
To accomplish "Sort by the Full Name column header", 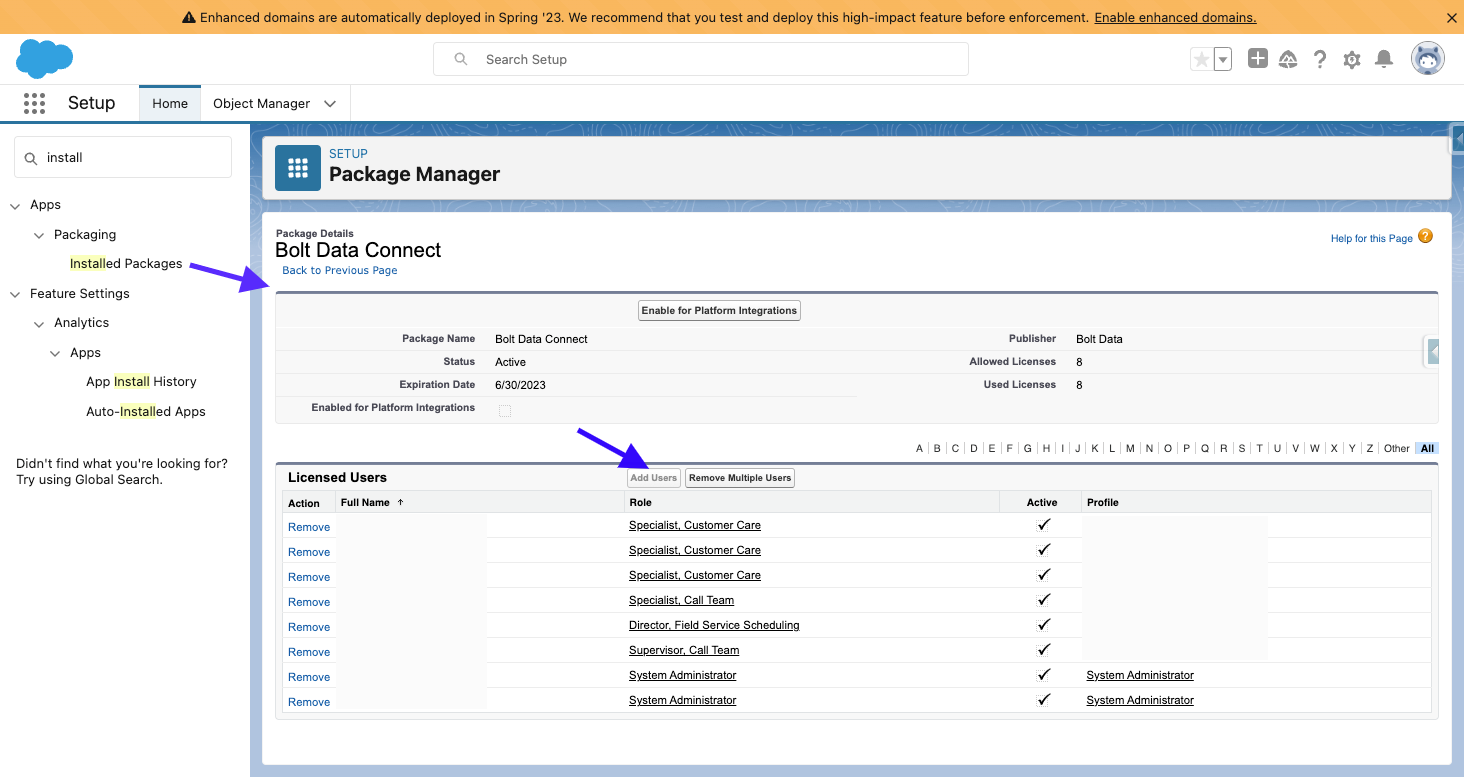I will click(x=365, y=502).
